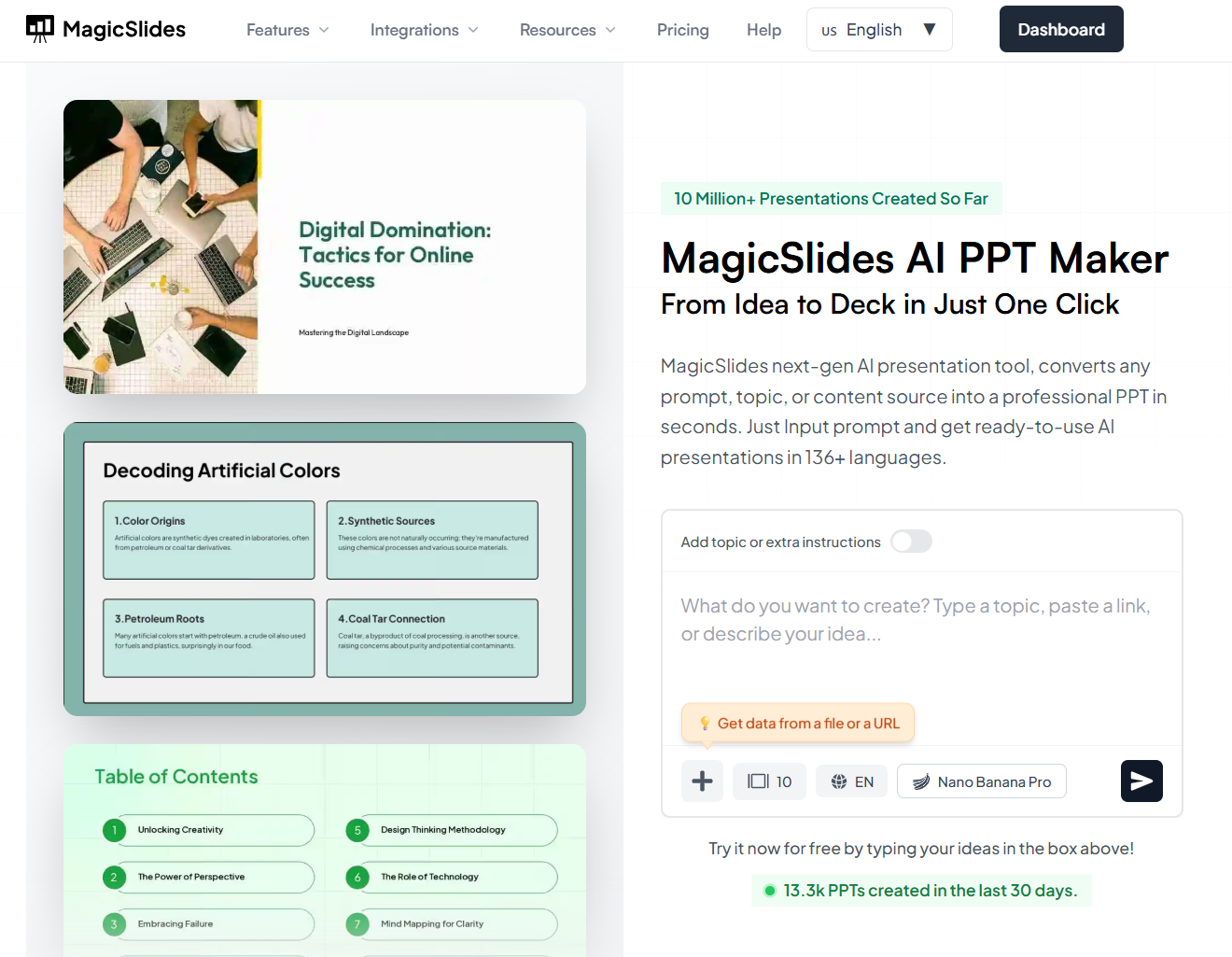Click the MagicSlides brand name link

(124, 29)
